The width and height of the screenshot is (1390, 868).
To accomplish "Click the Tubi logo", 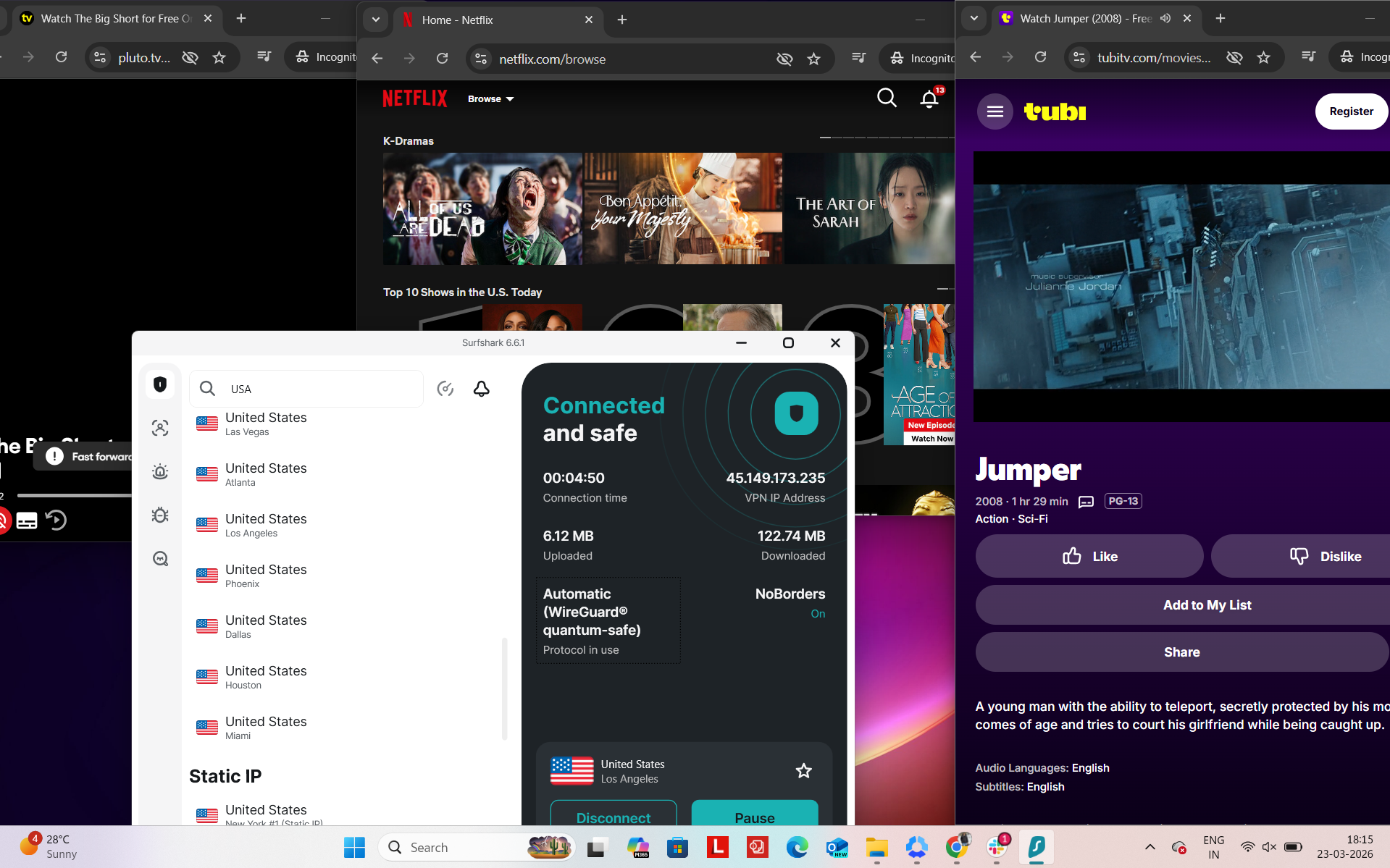I will pyautogui.click(x=1055, y=111).
